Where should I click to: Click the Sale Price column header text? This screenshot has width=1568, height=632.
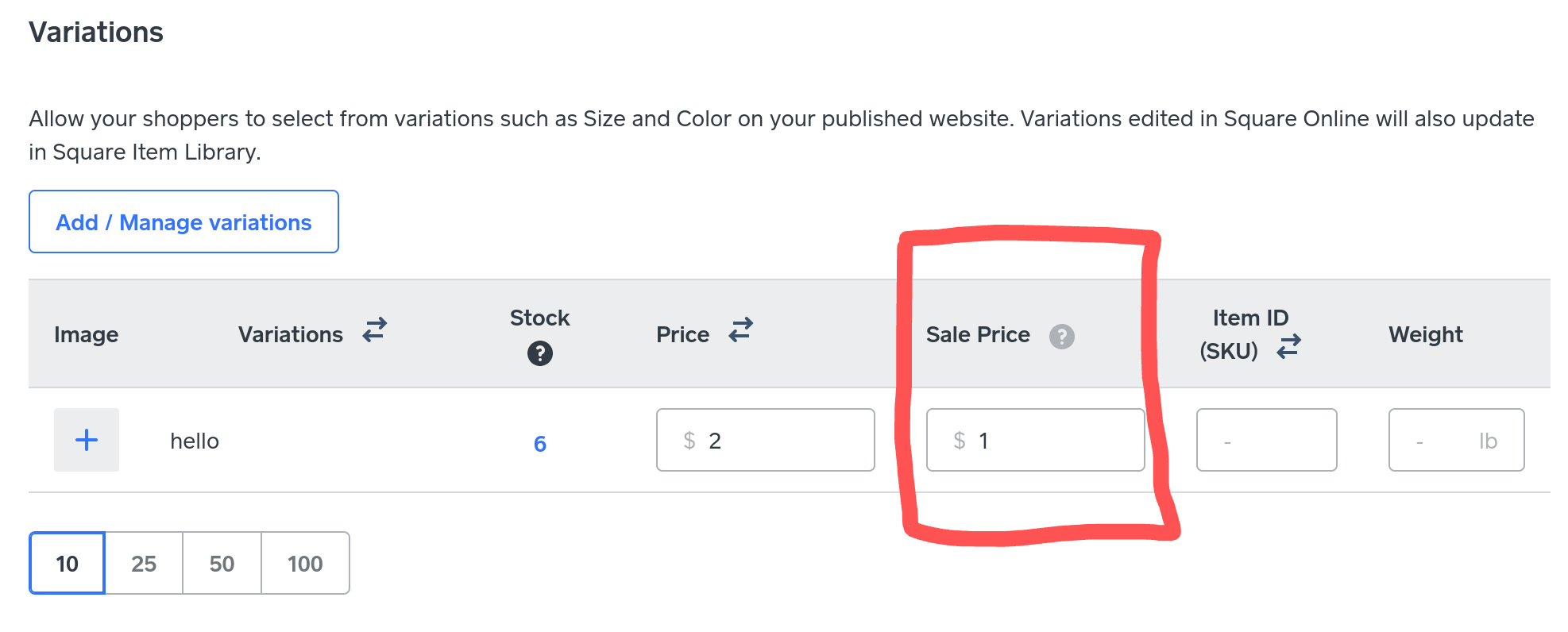(978, 335)
